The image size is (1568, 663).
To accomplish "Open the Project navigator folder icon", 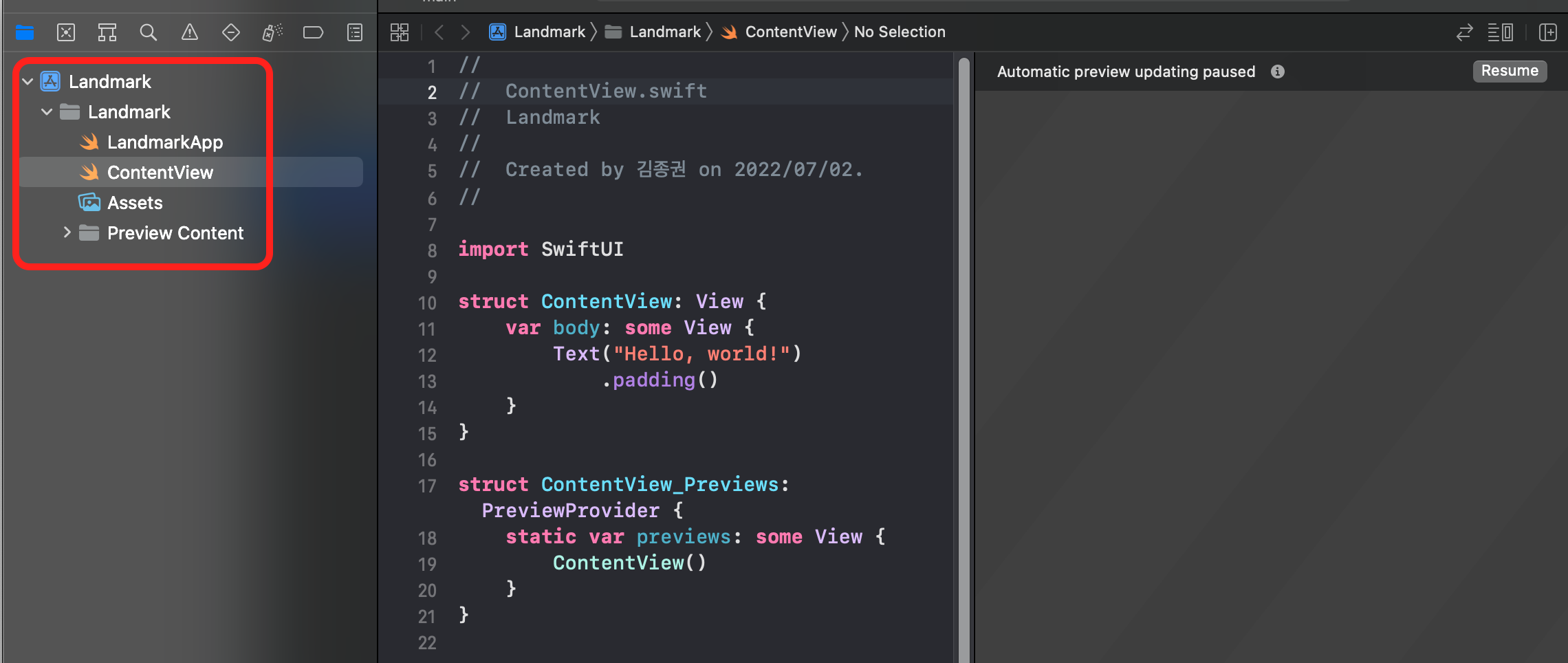I will tap(25, 32).
